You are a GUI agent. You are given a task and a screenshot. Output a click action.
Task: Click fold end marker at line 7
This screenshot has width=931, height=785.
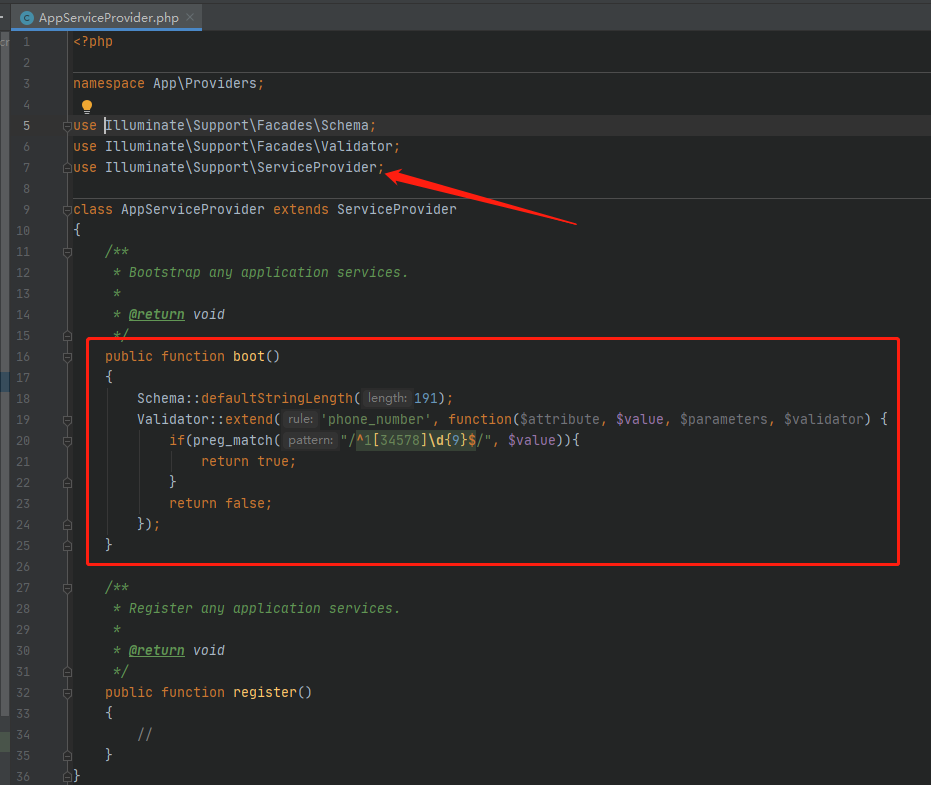[67, 168]
